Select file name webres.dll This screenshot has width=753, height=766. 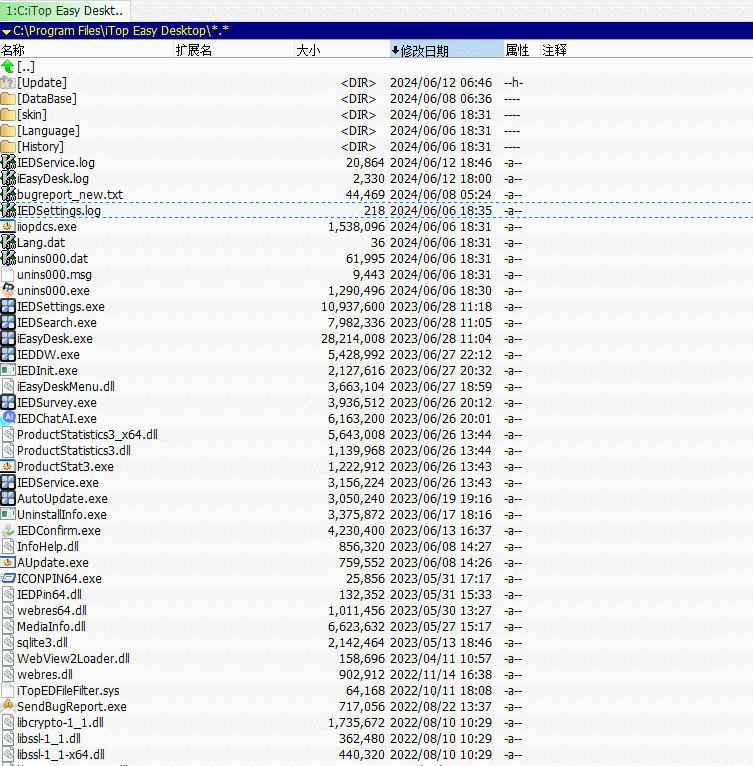click(45, 675)
